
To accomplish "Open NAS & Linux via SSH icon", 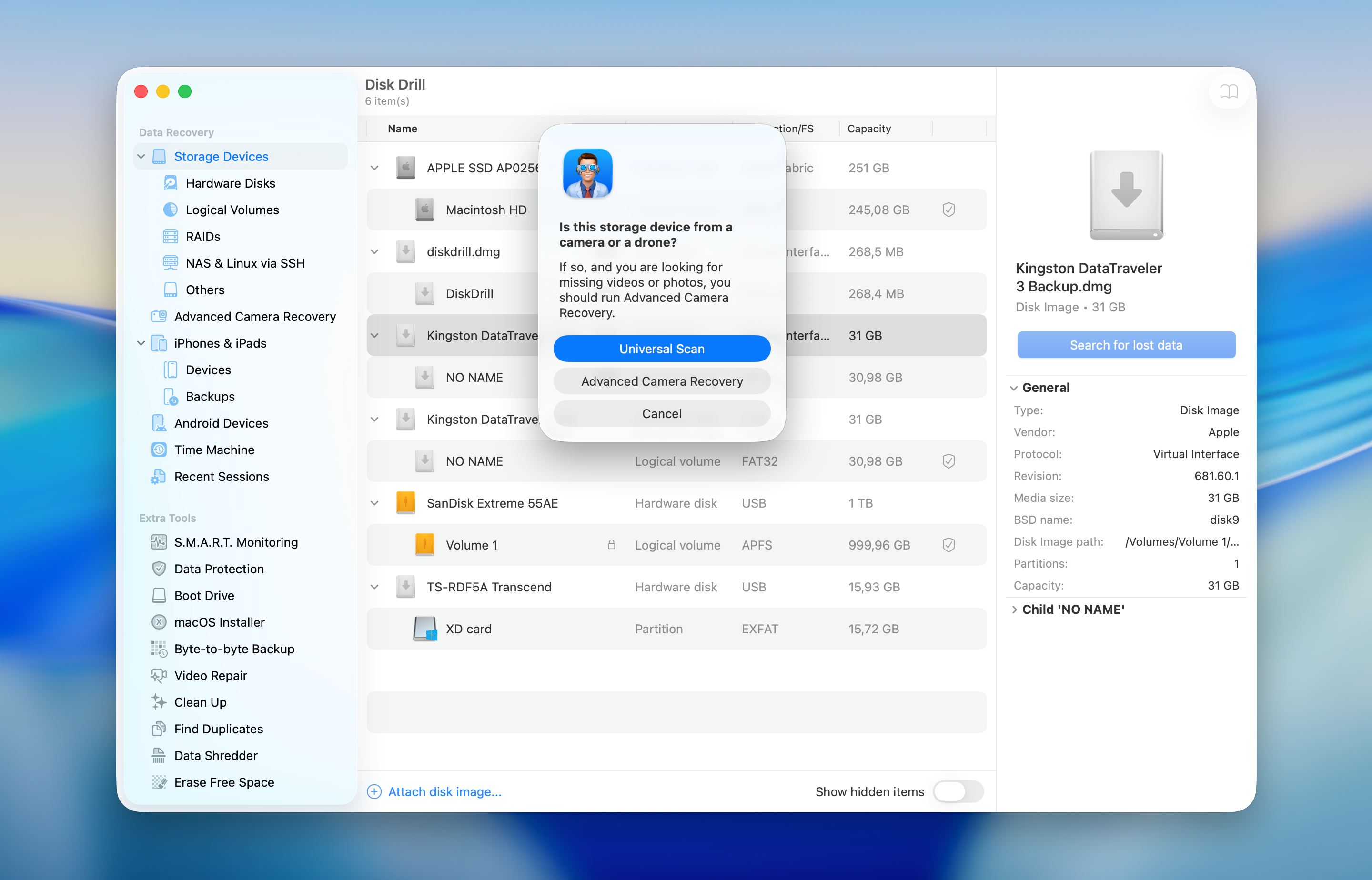I will point(171,263).
